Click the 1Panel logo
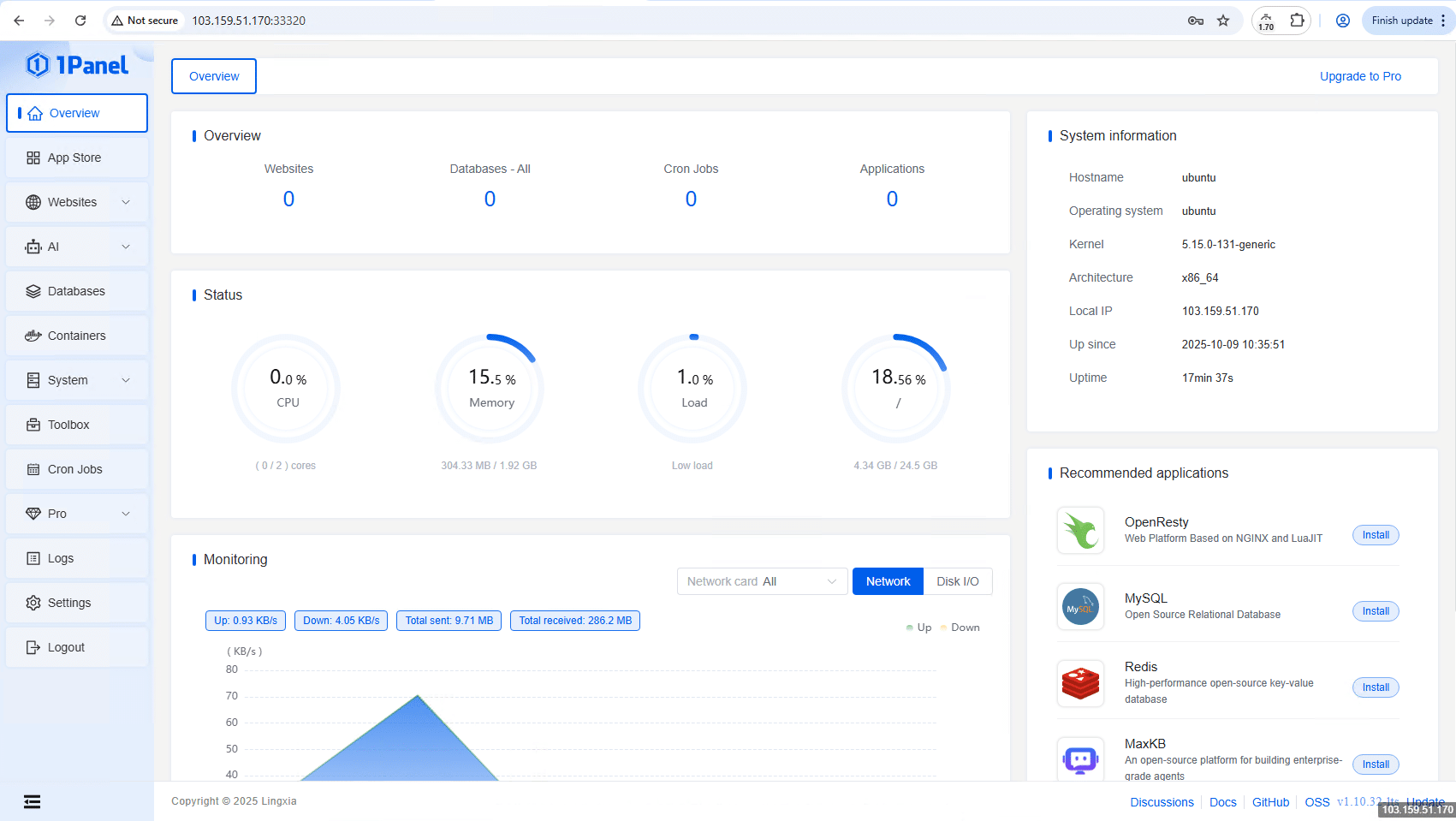The width and height of the screenshot is (1456, 821). click(77, 65)
